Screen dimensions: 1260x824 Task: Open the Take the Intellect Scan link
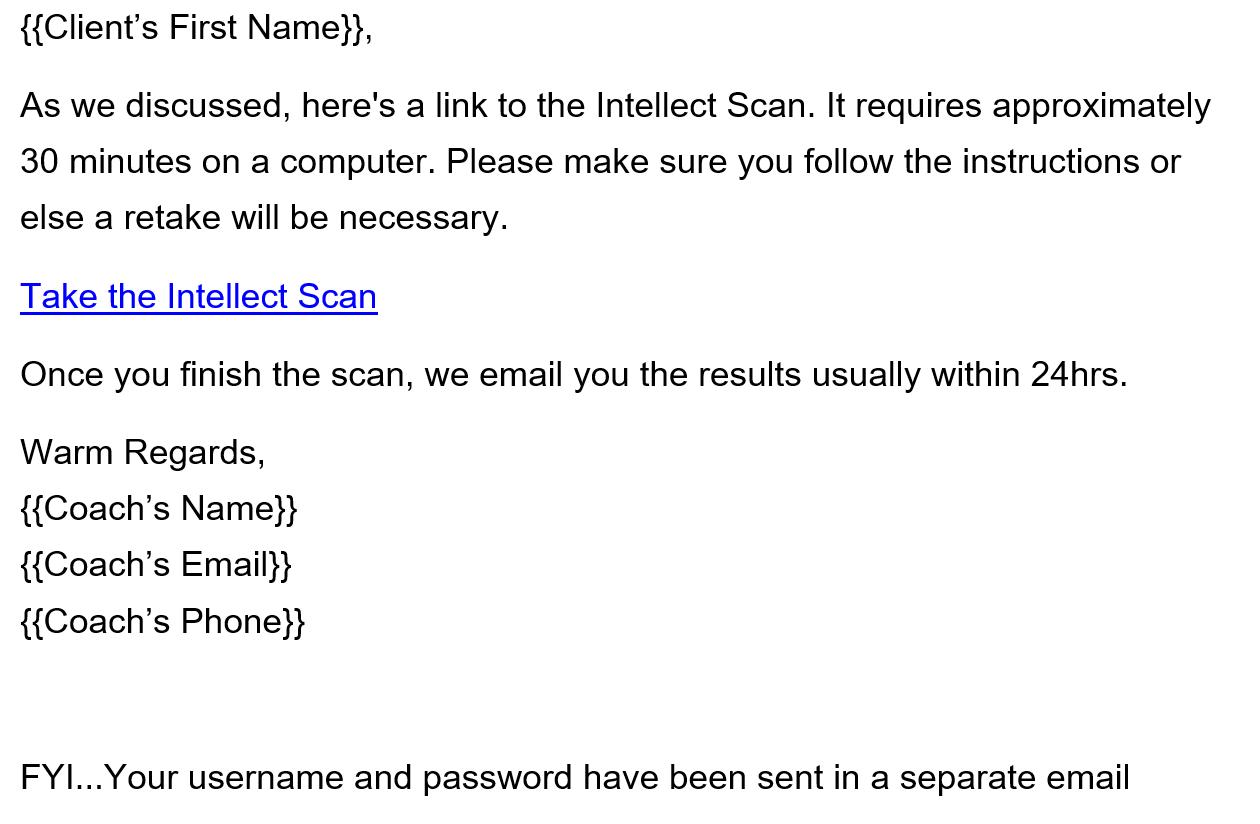pos(199,297)
